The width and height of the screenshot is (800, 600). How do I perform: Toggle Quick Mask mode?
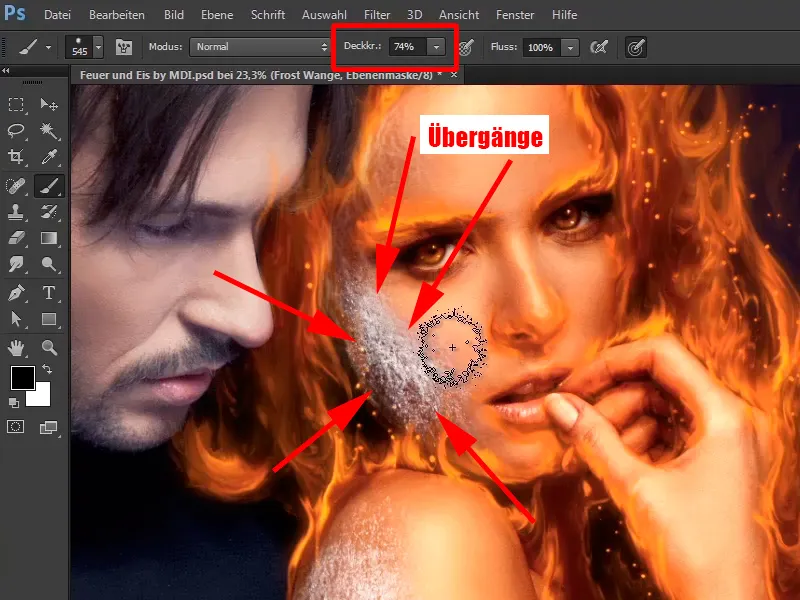tap(16, 427)
